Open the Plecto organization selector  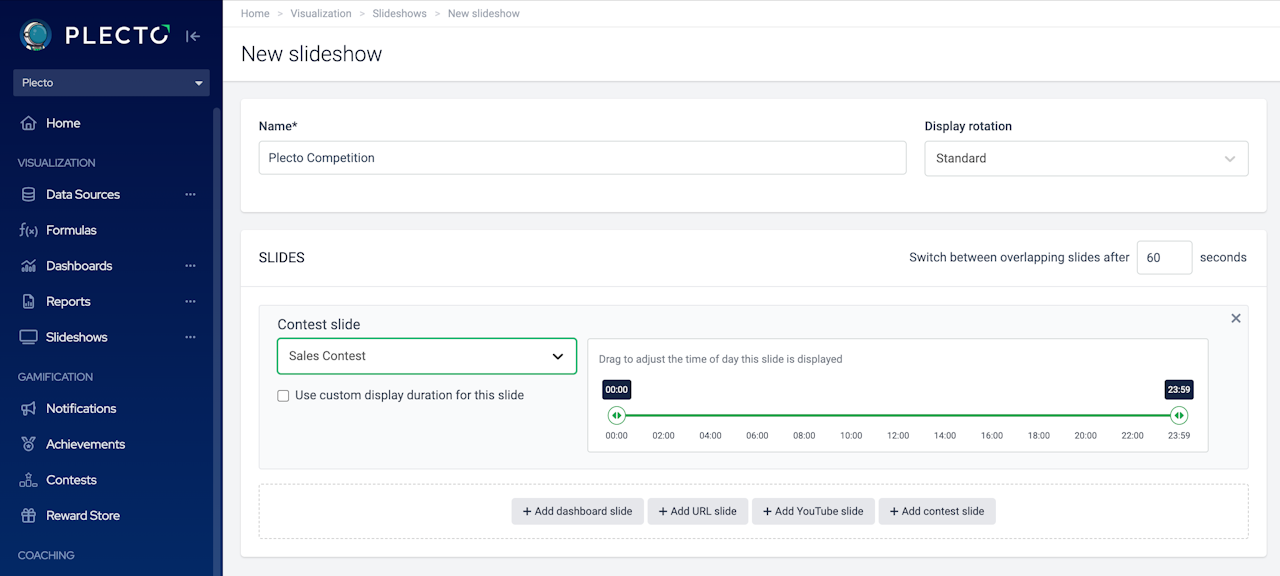tap(111, 83)
